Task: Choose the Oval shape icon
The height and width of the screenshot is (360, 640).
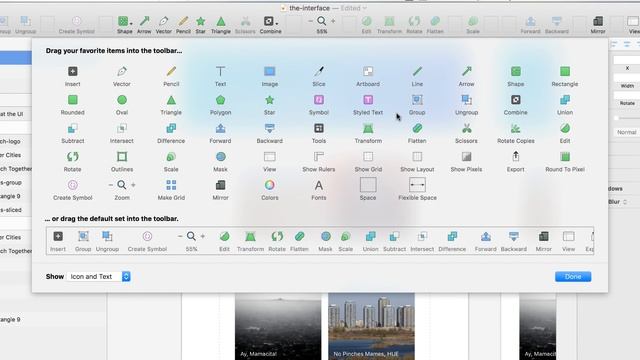Action: [x=122, y=100]
